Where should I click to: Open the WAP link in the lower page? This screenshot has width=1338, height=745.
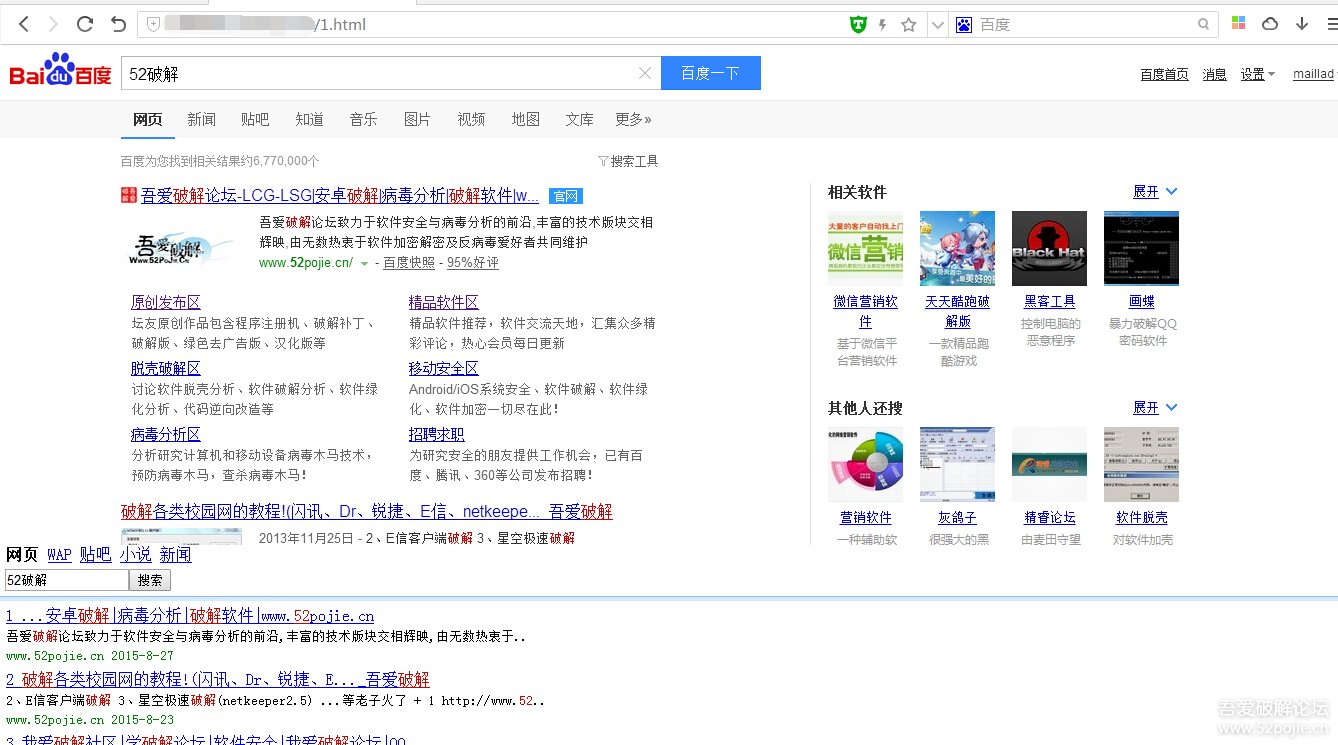coord(59,555)
